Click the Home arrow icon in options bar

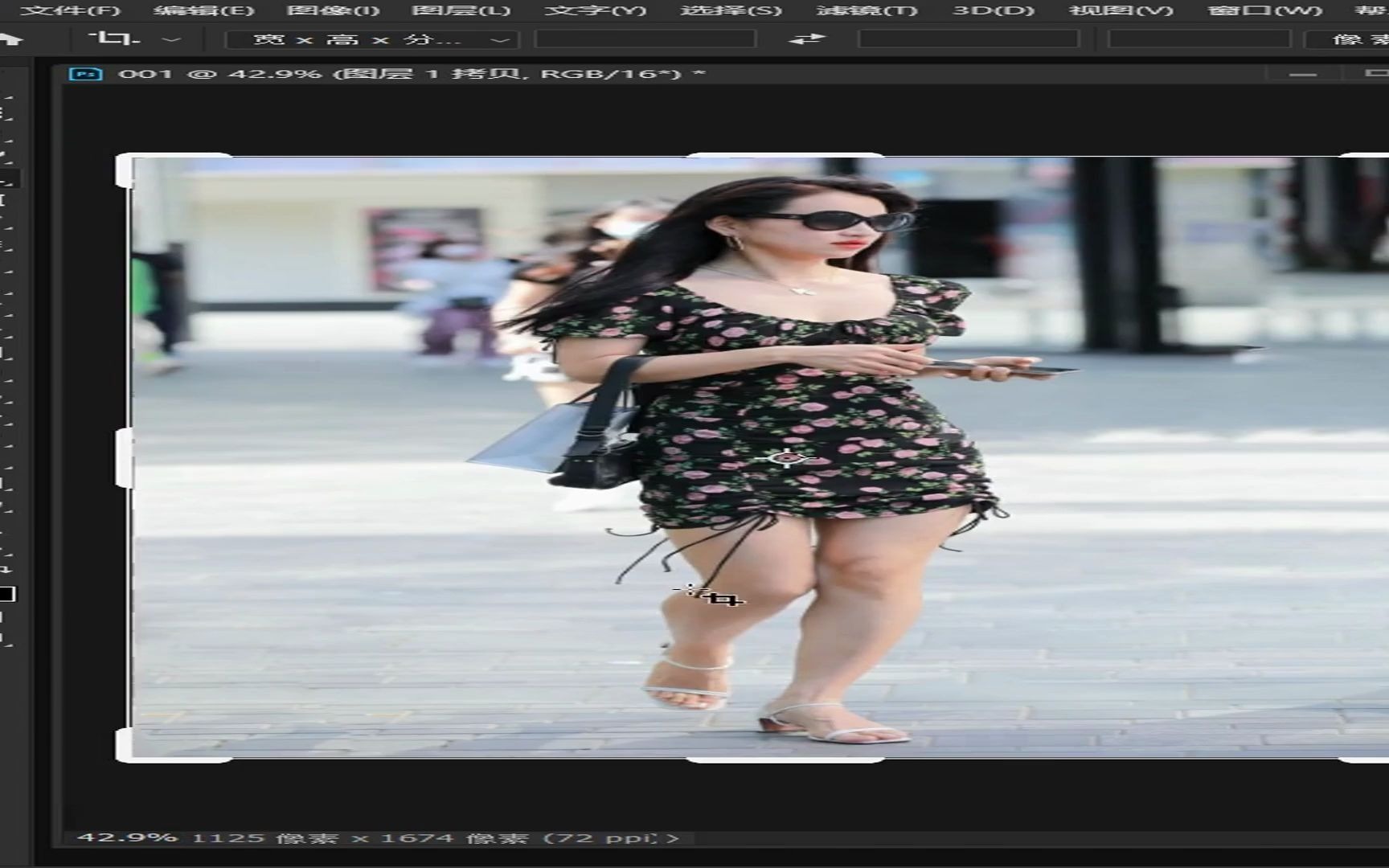pyautogui.click(x=11, y=39)
